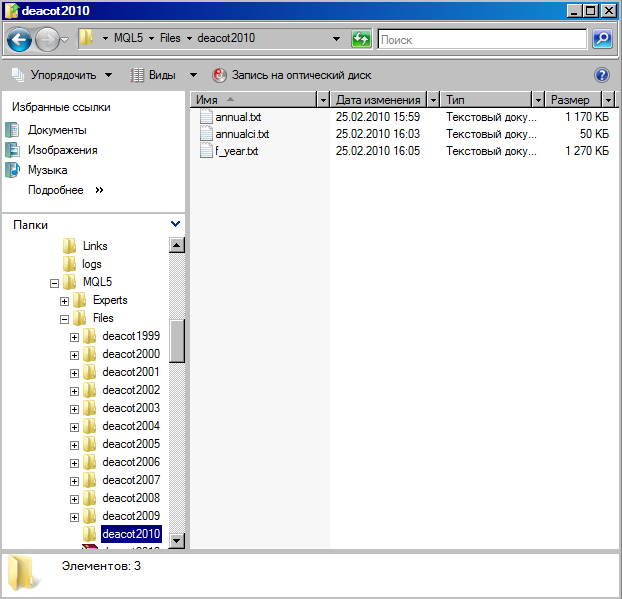This screenshot has width=622, height=599.
Task: Open the Organize (Упорядочить) menu
Action: pos(62,75)
